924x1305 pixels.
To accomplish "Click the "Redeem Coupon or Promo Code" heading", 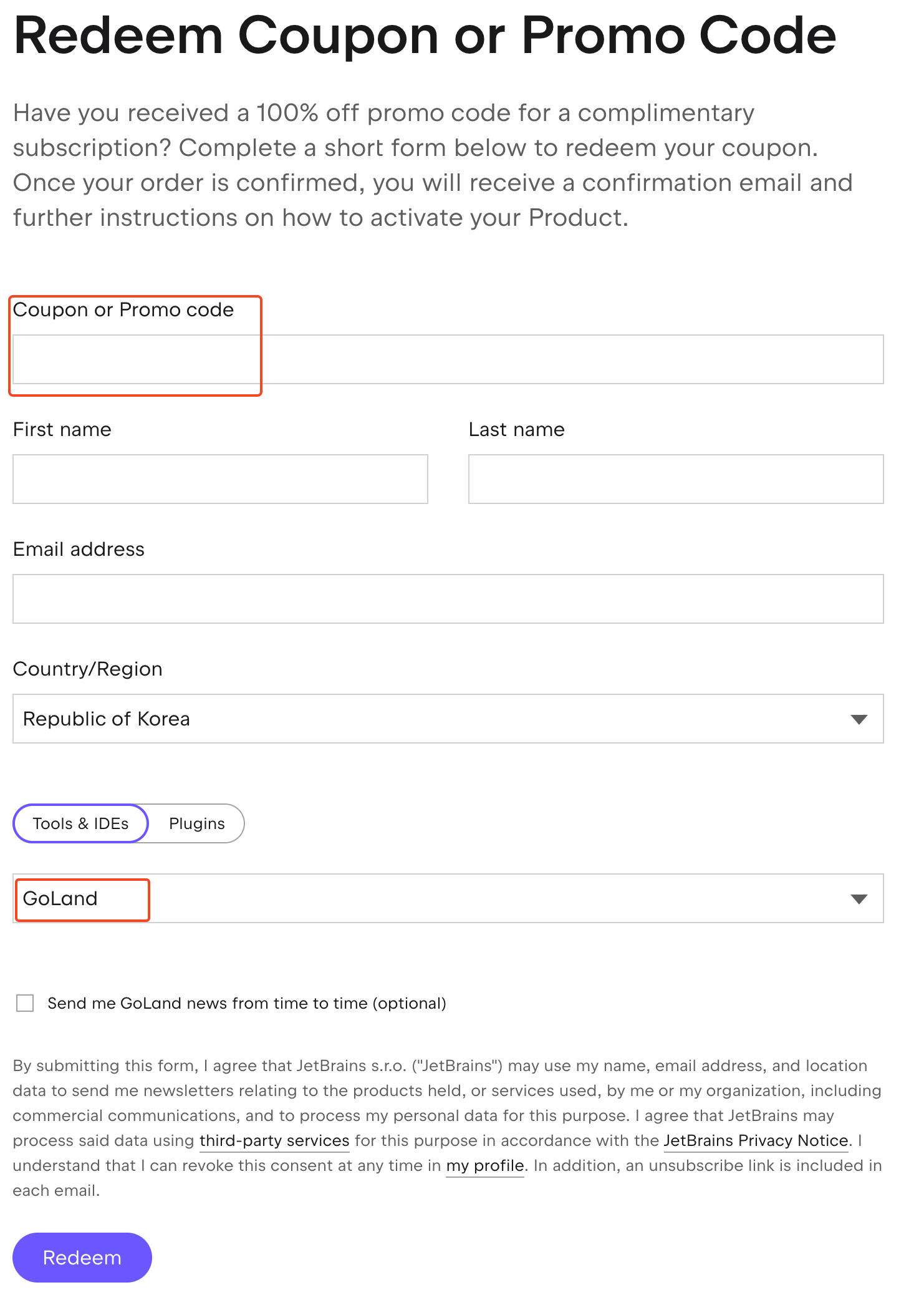I will tap(424, 35).
